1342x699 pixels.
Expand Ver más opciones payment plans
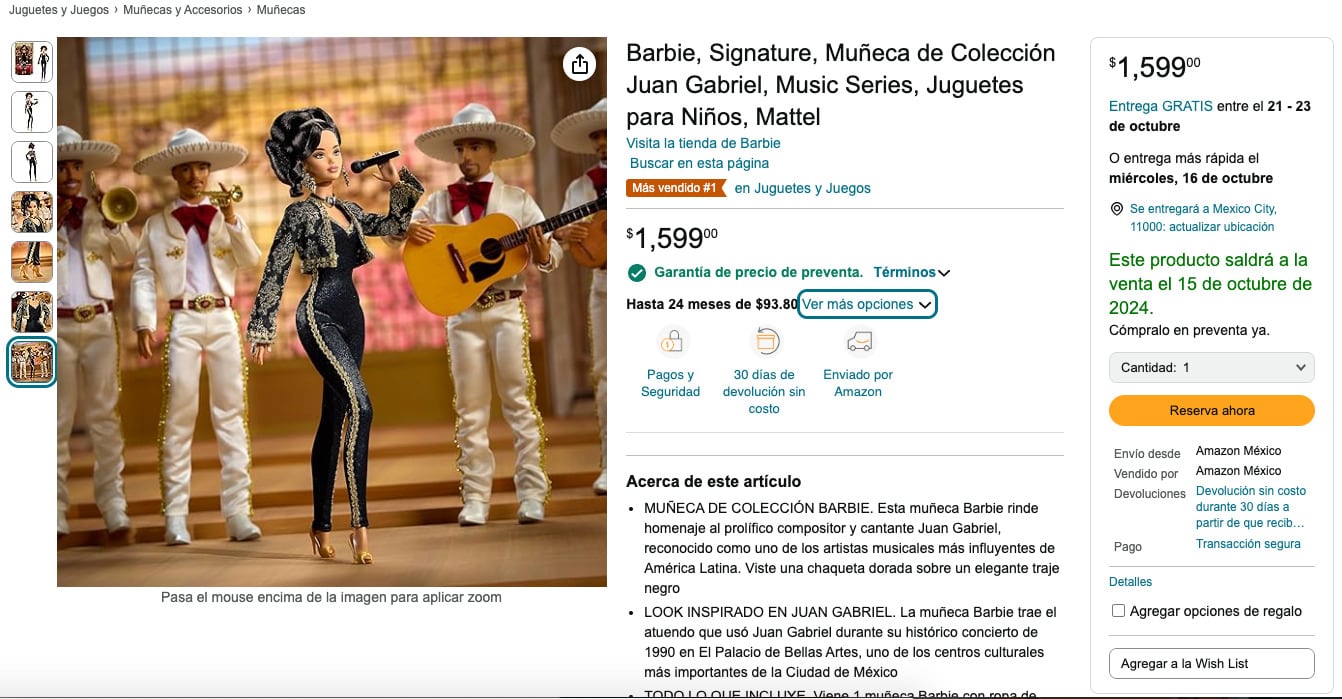point(867,304)
